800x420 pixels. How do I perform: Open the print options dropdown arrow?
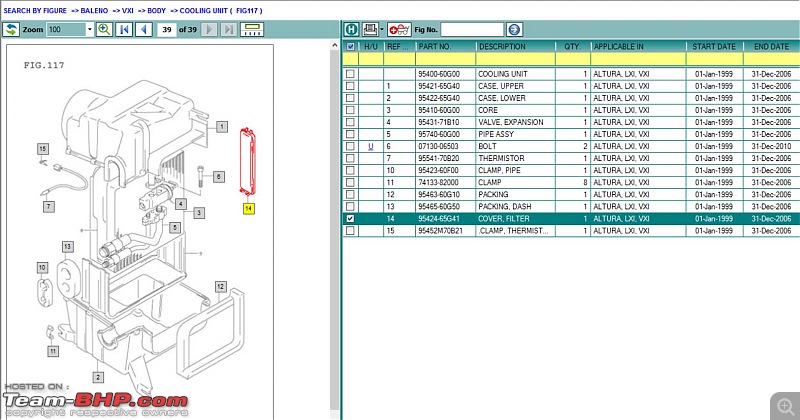pyautogui.click(x=382, y=29)
